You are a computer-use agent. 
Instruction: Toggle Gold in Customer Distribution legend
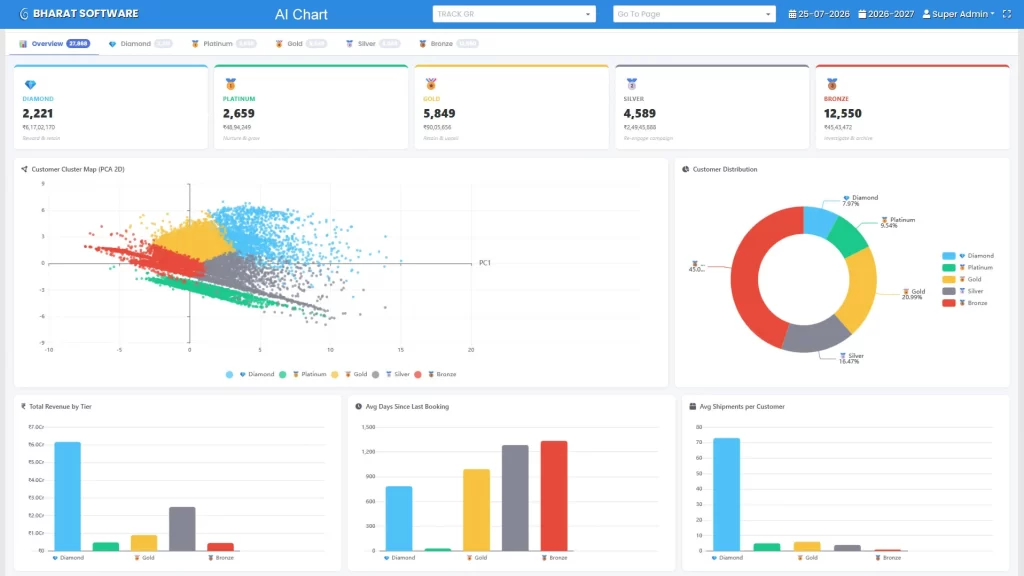(x=963, y=280)
